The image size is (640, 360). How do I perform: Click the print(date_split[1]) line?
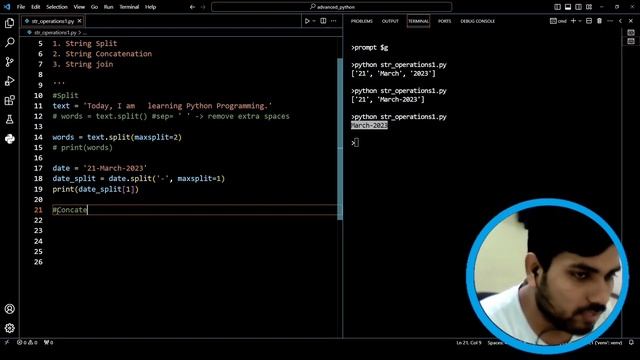tap(96, 189)
